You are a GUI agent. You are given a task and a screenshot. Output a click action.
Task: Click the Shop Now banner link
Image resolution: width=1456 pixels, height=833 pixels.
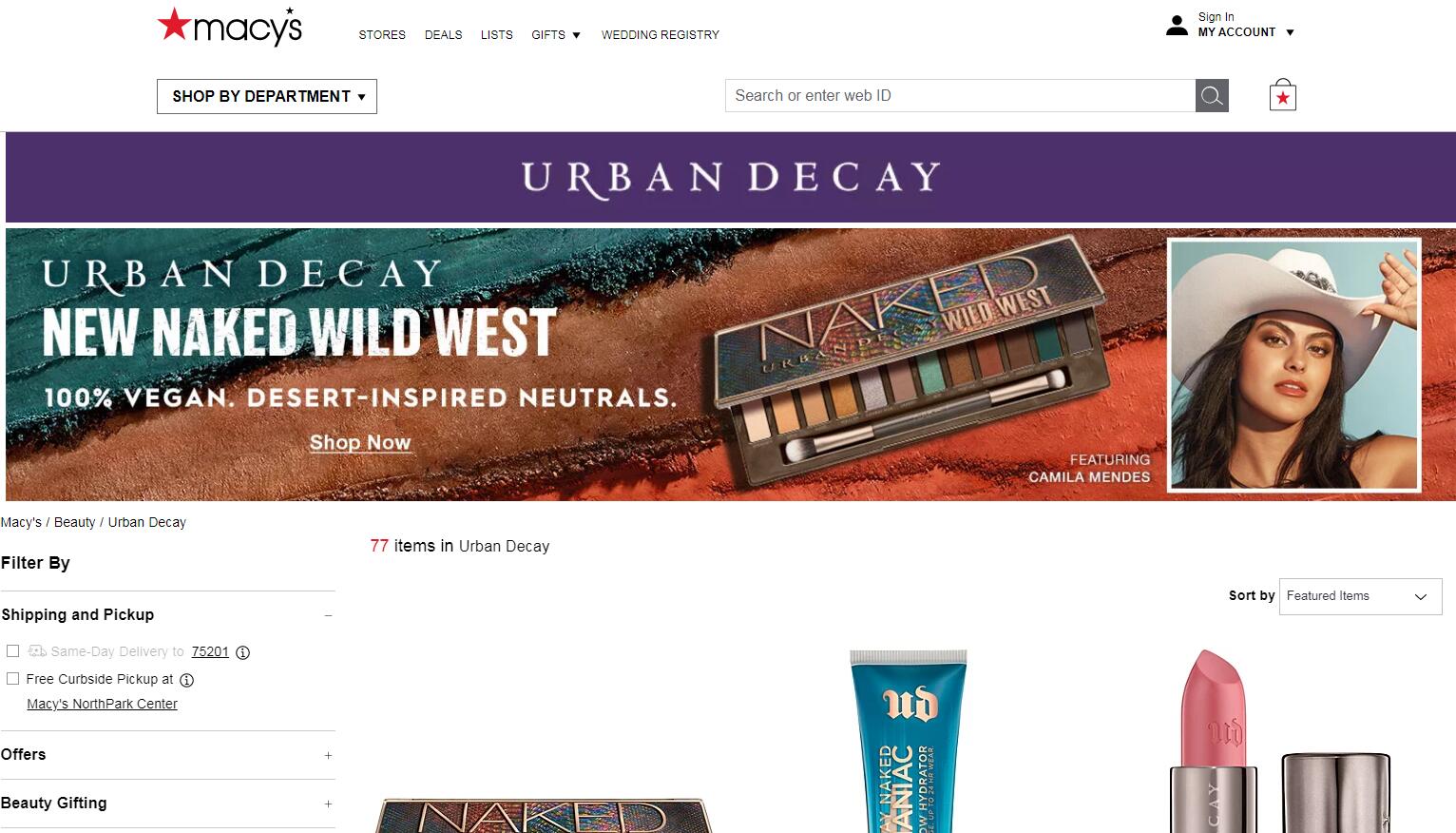click(360, 442)
